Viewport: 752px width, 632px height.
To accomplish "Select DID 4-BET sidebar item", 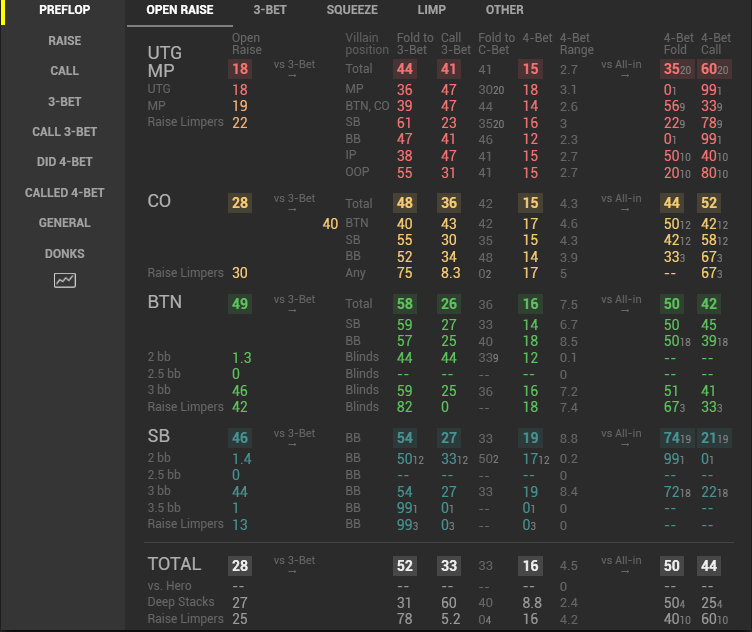I will click(x=65, y=162).
